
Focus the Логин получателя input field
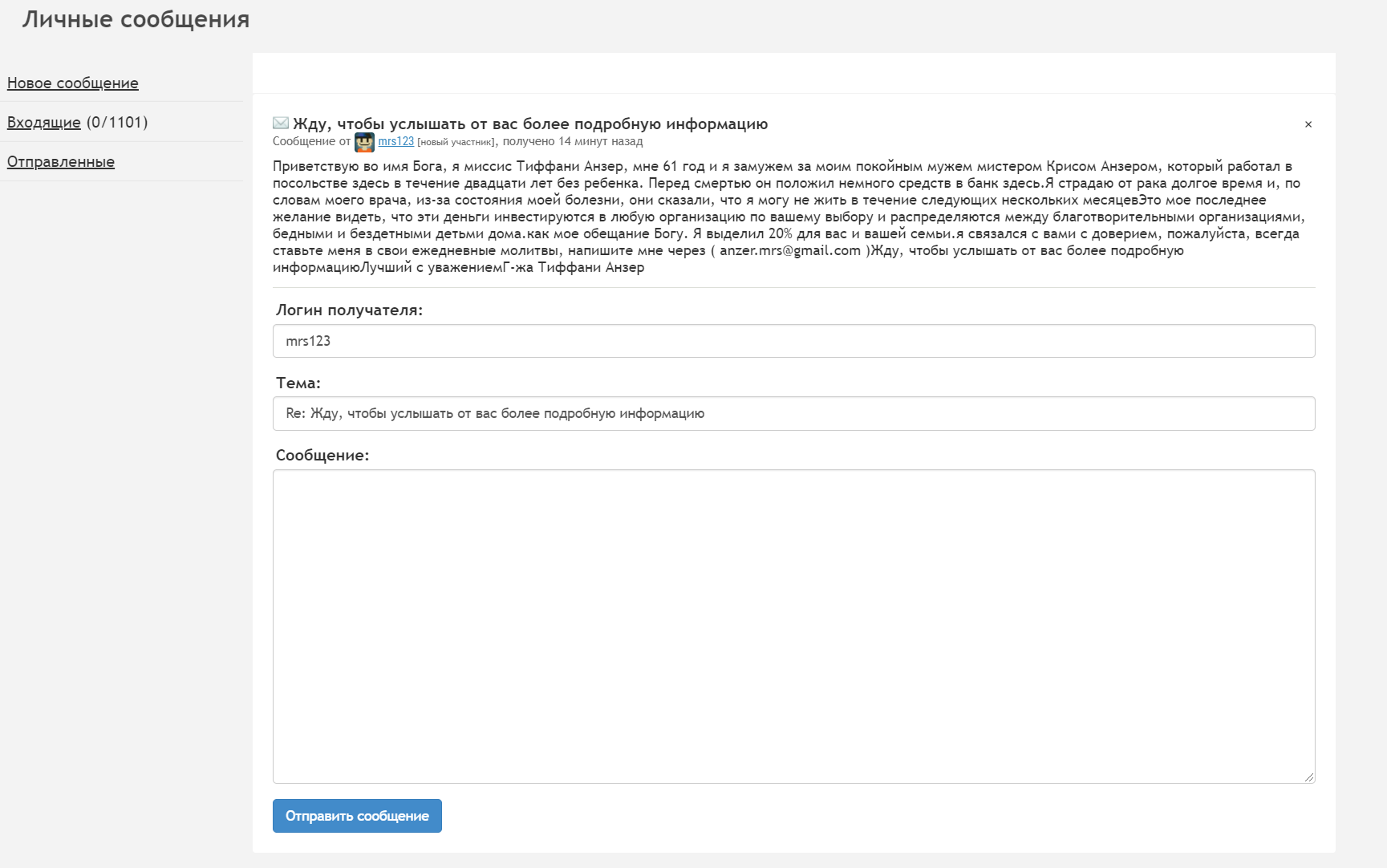794,341
